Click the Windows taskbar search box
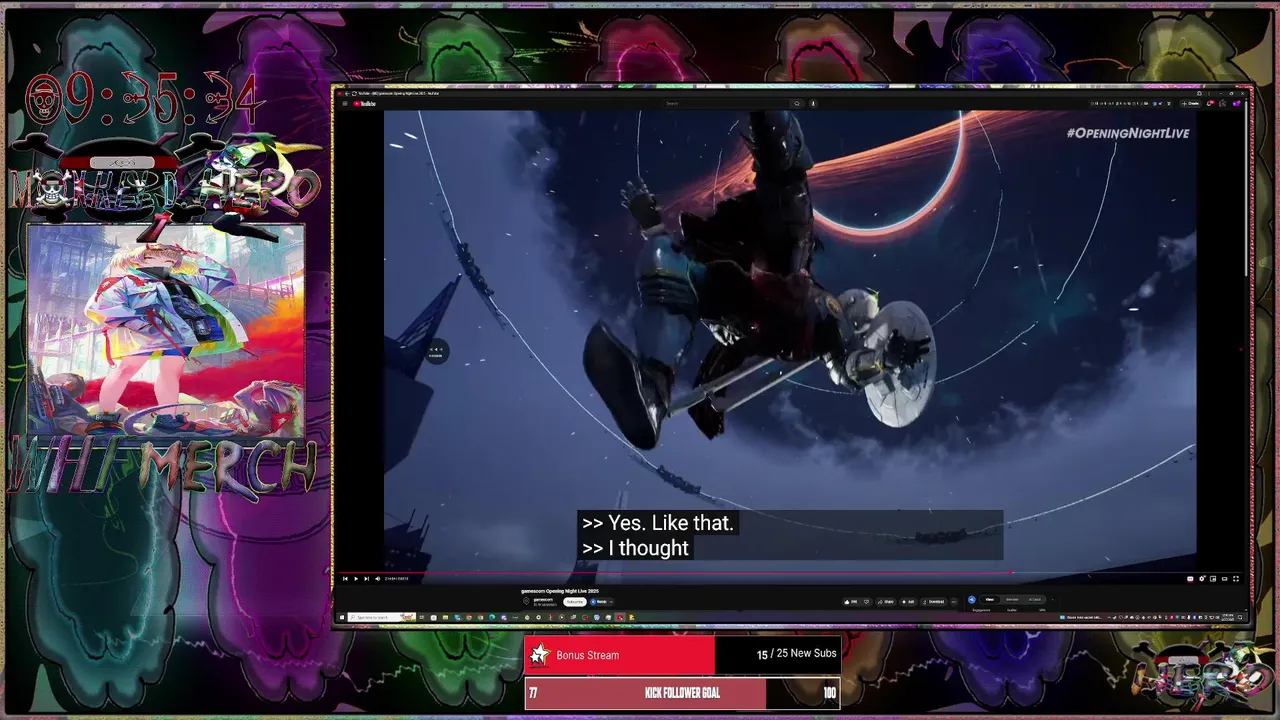 (x=382, y=617)
